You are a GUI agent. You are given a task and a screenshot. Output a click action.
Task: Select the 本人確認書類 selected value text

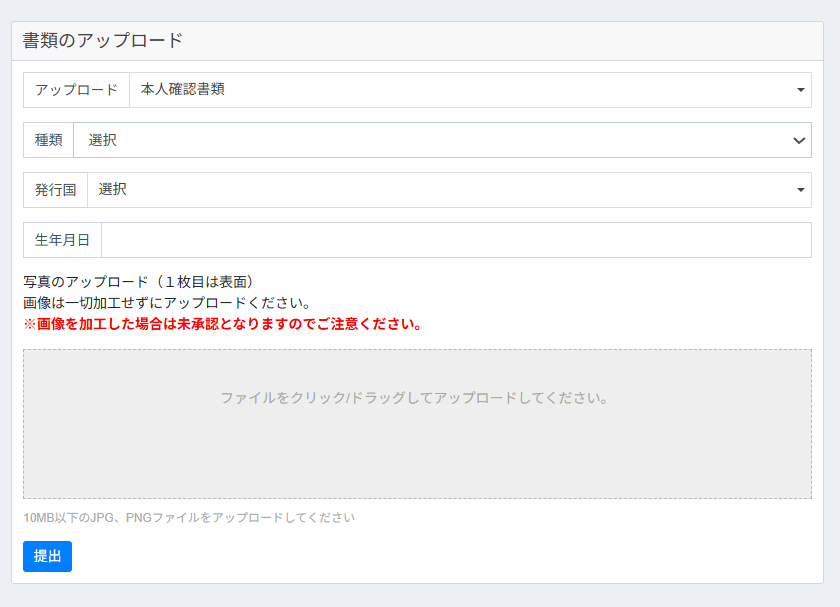pos(183,90)
